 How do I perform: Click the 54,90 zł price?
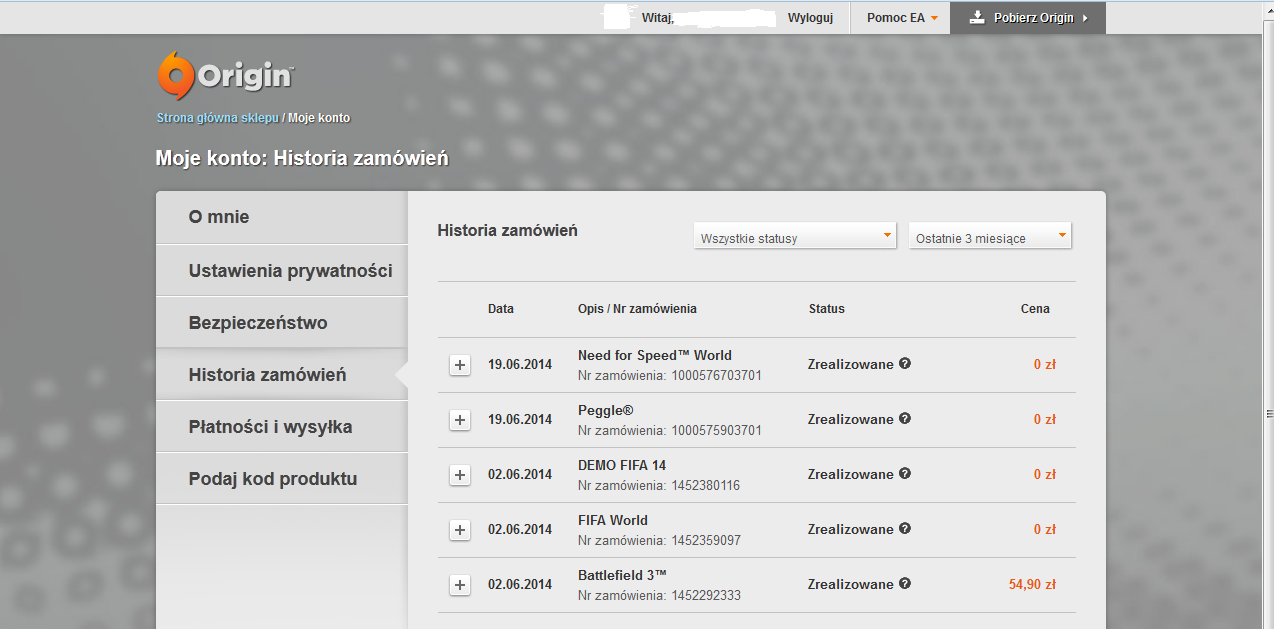coord(1033,585)
